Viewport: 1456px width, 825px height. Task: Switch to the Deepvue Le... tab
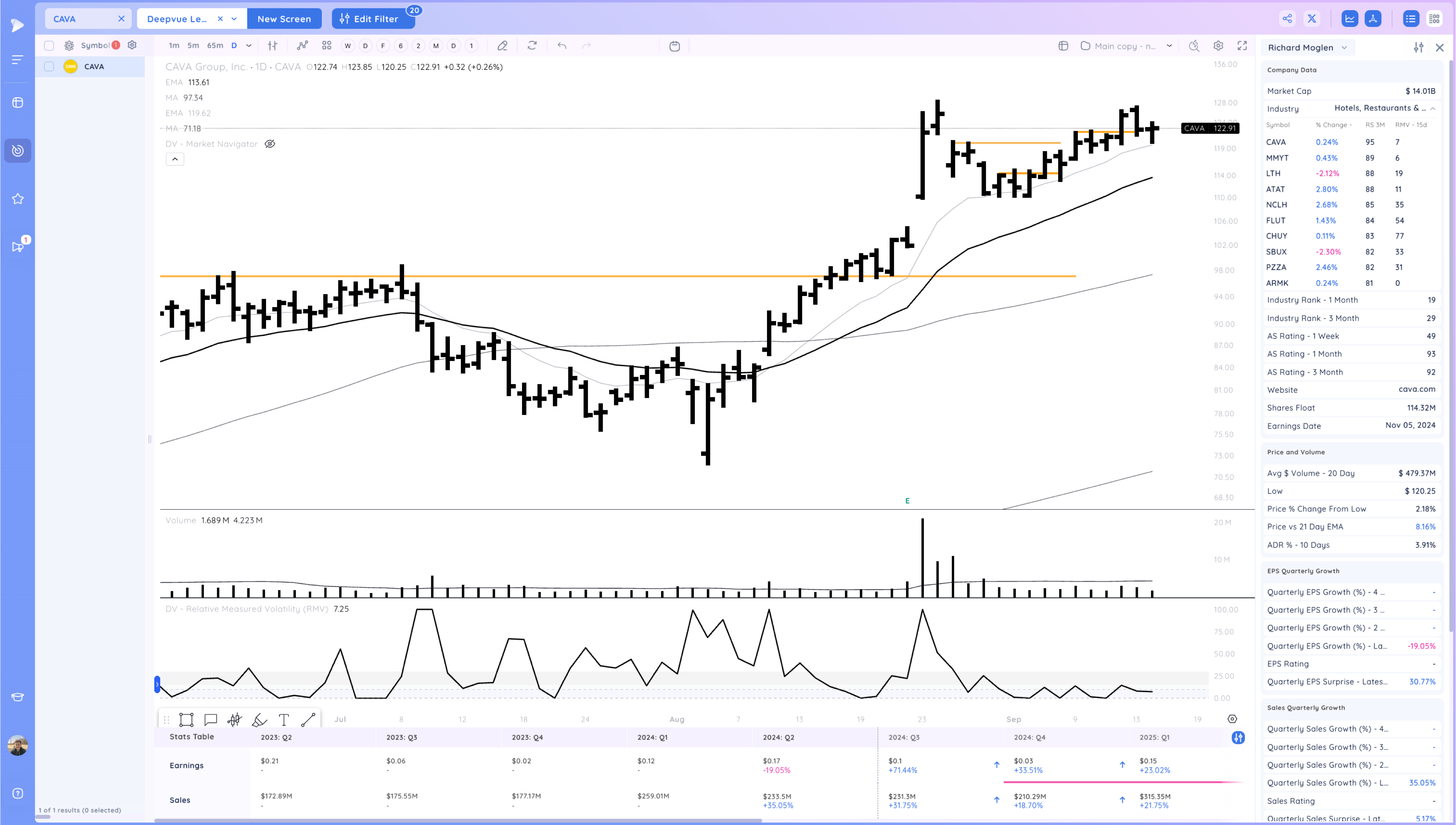(177, 19)
